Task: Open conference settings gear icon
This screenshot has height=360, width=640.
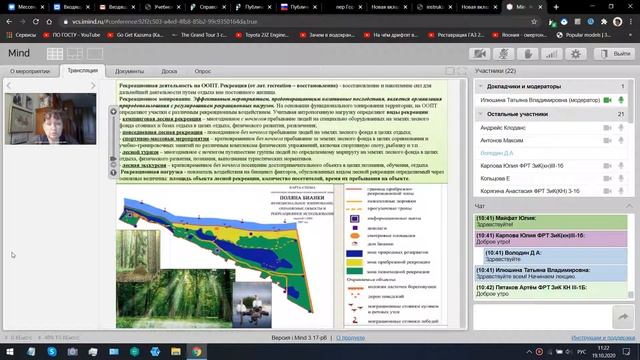Action: [576, 54]
